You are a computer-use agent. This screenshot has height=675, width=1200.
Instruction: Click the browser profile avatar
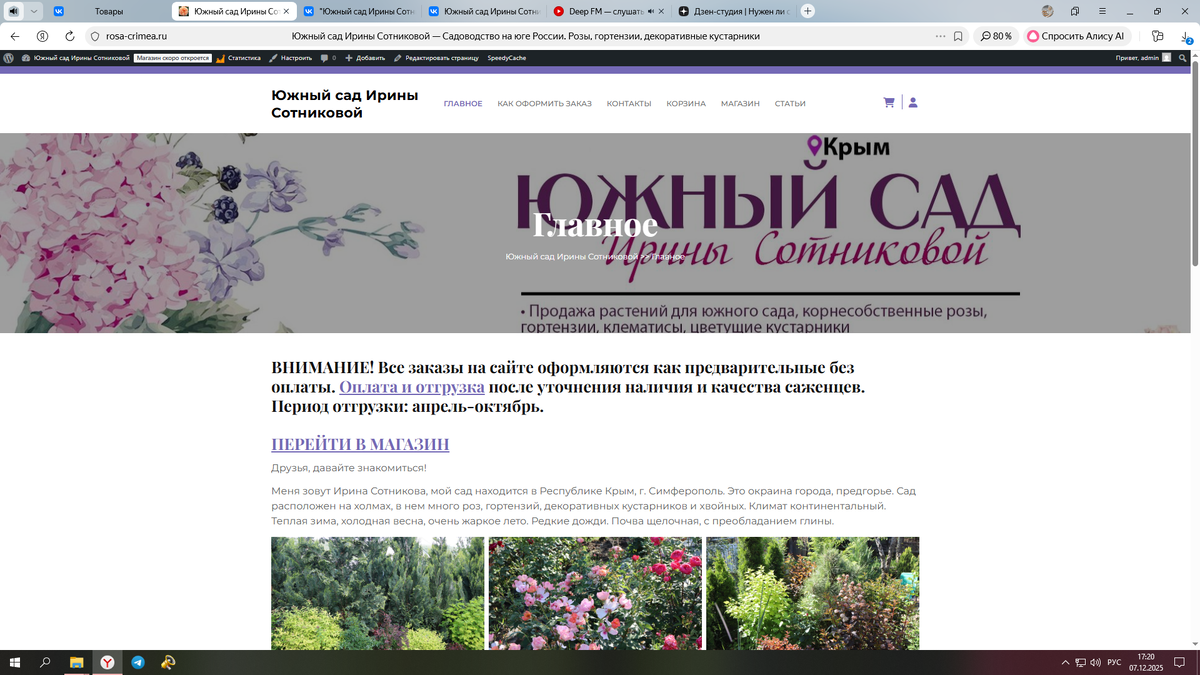click(x=1048, y=11)
